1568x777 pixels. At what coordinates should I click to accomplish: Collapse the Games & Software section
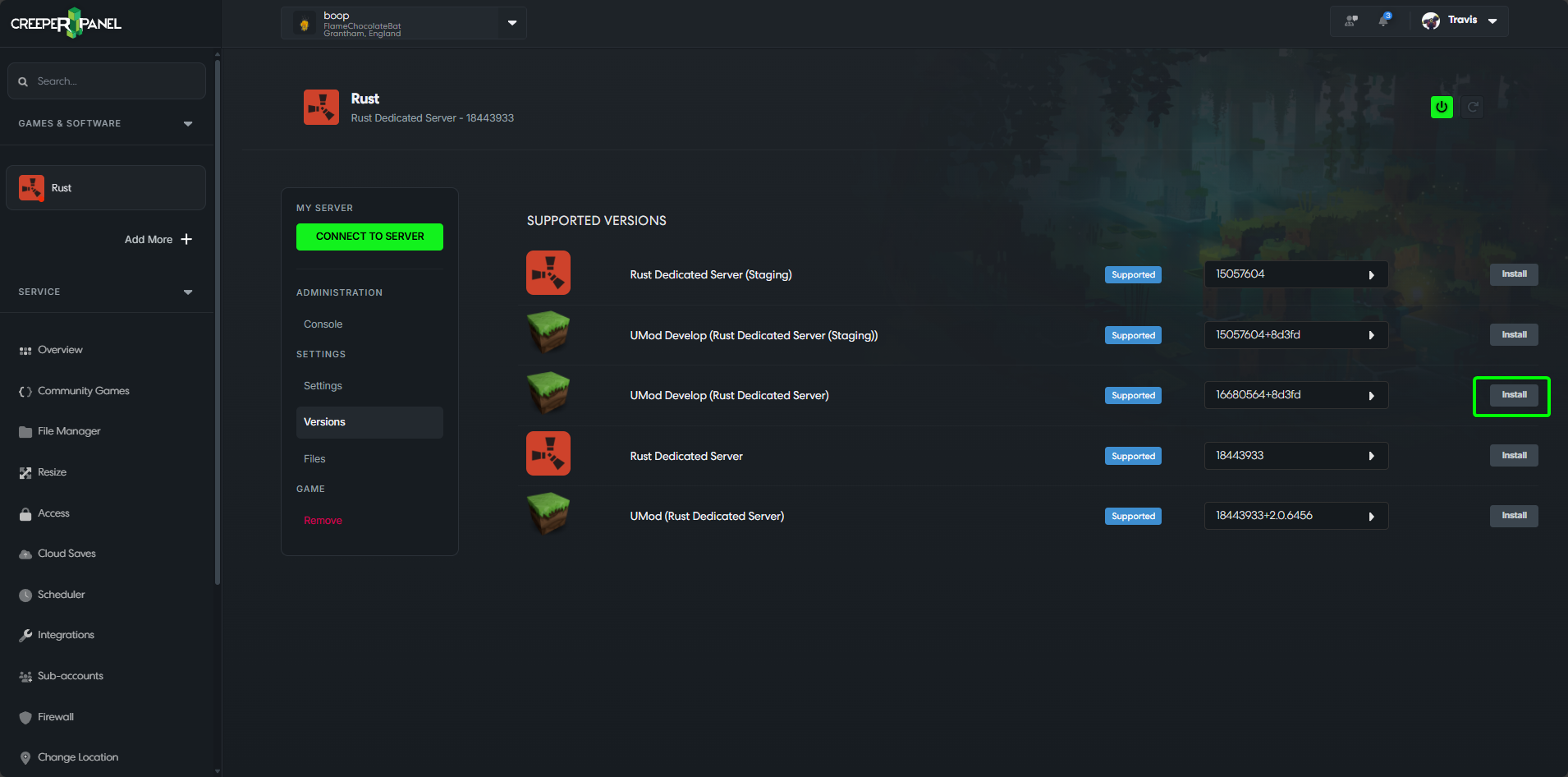pyautogui.click(x=188, y=124)
